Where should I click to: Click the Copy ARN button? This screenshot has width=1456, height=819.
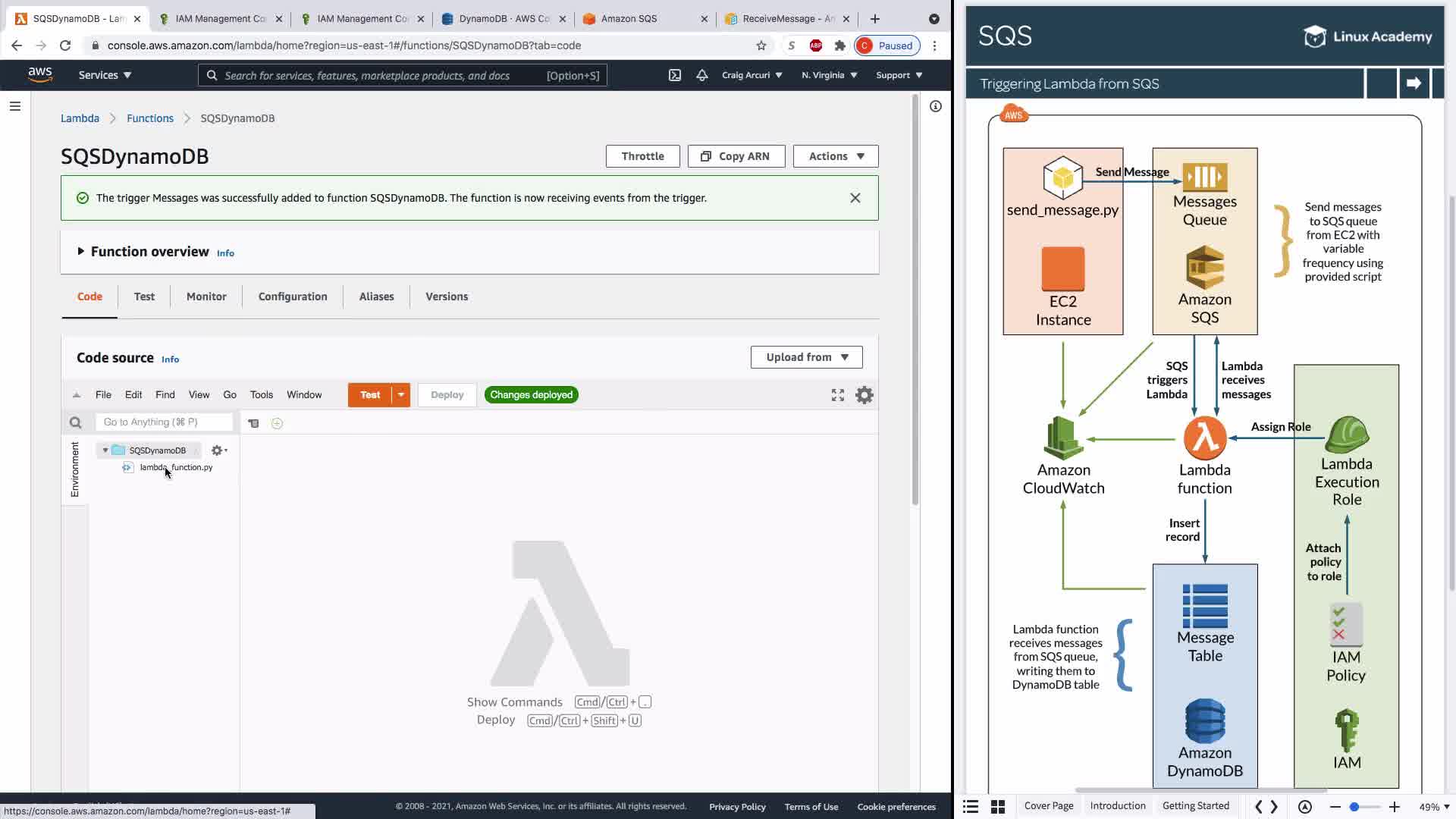(x=736, y=156)
